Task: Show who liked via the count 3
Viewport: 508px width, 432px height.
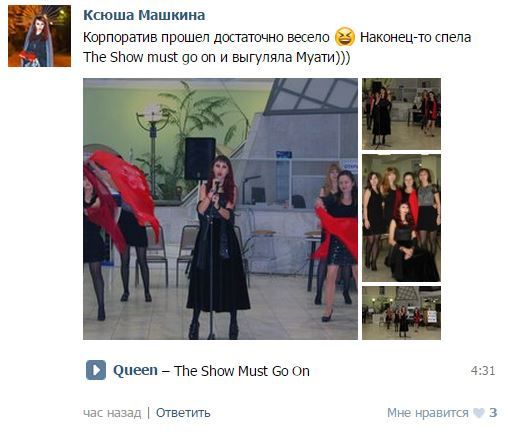Action: 493,413
